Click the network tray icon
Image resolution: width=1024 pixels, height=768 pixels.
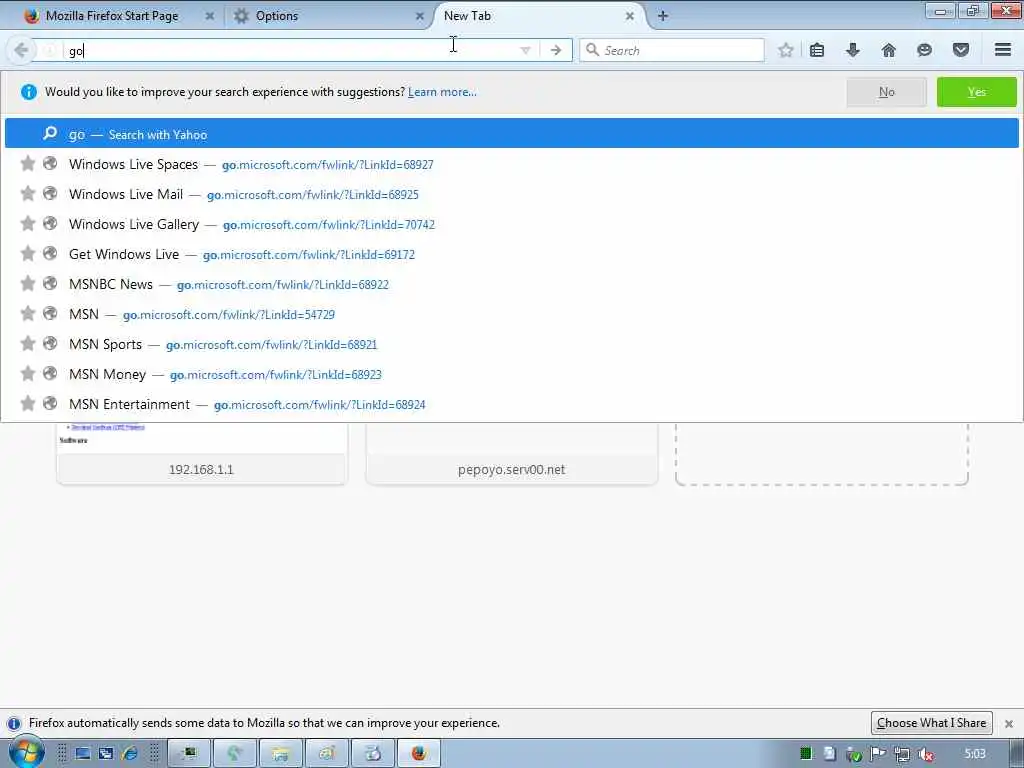(902, 754)
